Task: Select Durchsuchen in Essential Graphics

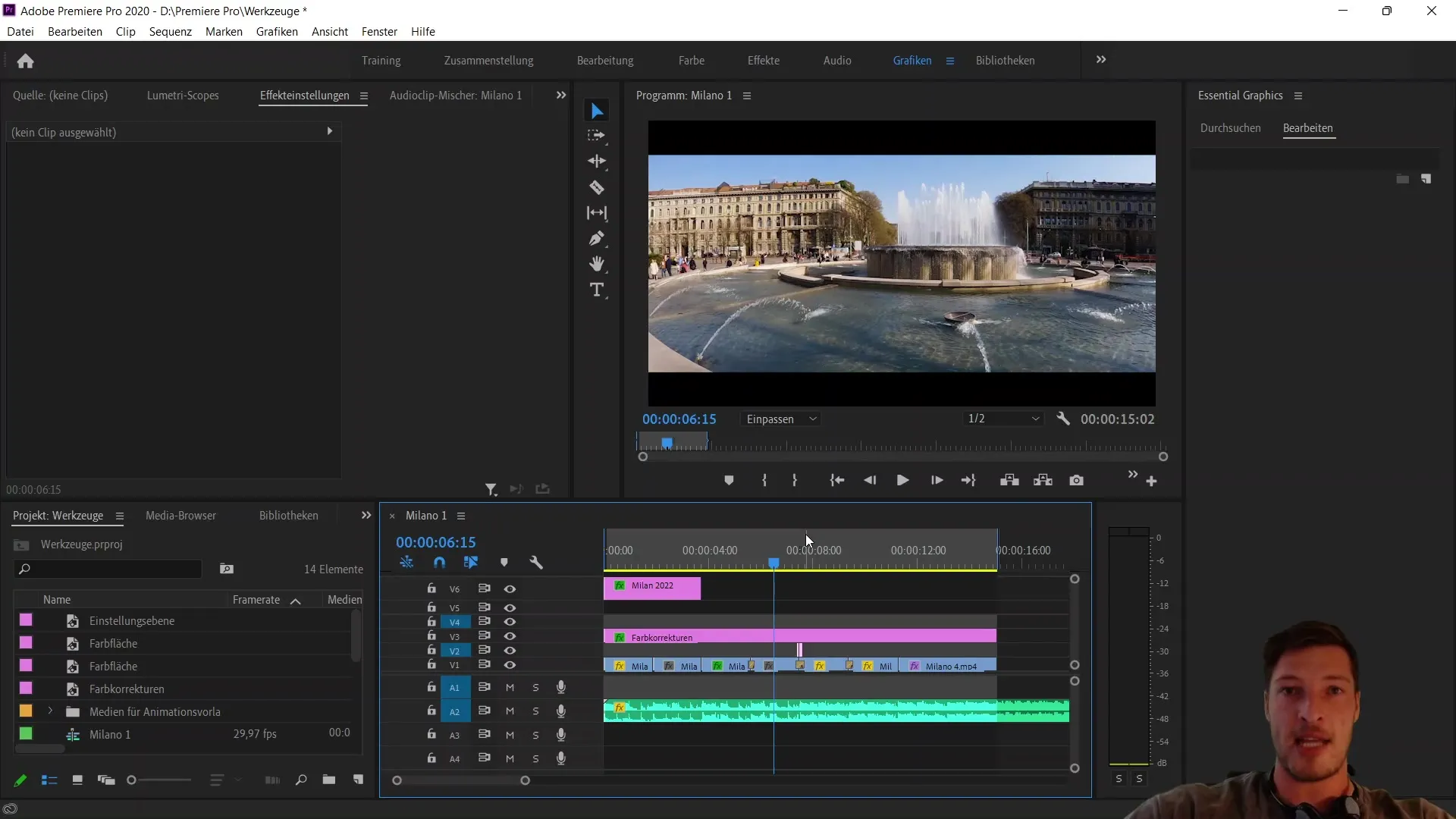Action: 1230,128
